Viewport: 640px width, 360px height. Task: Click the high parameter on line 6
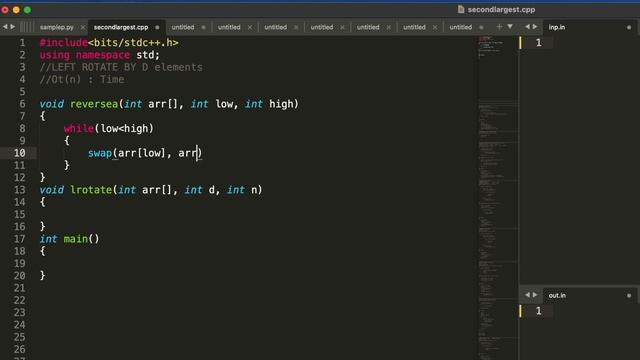click(281, 104)
